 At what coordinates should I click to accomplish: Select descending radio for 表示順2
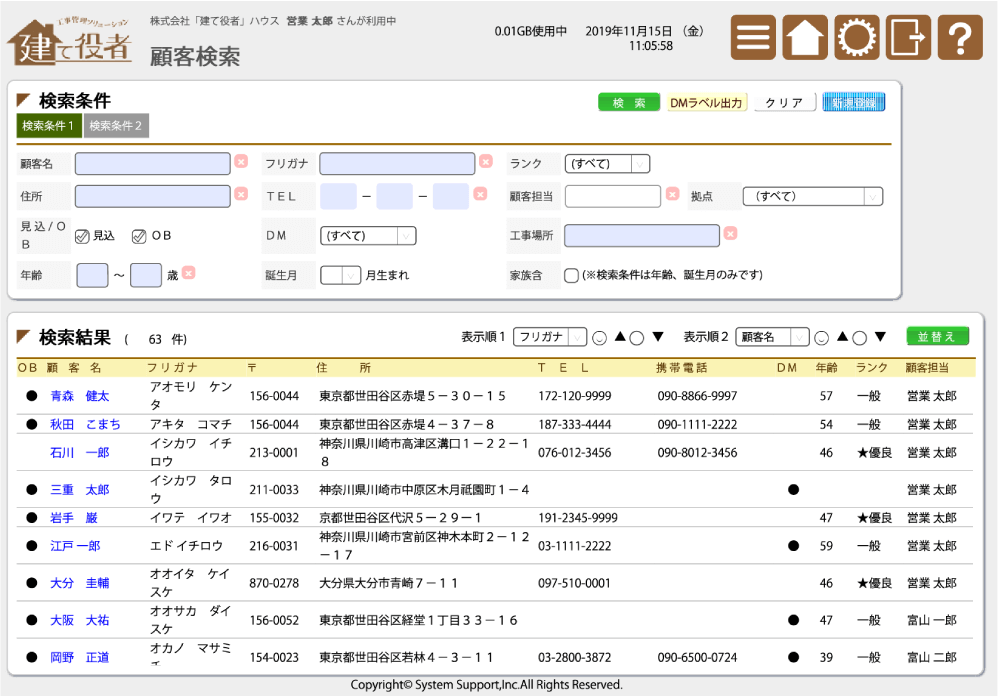860,338
